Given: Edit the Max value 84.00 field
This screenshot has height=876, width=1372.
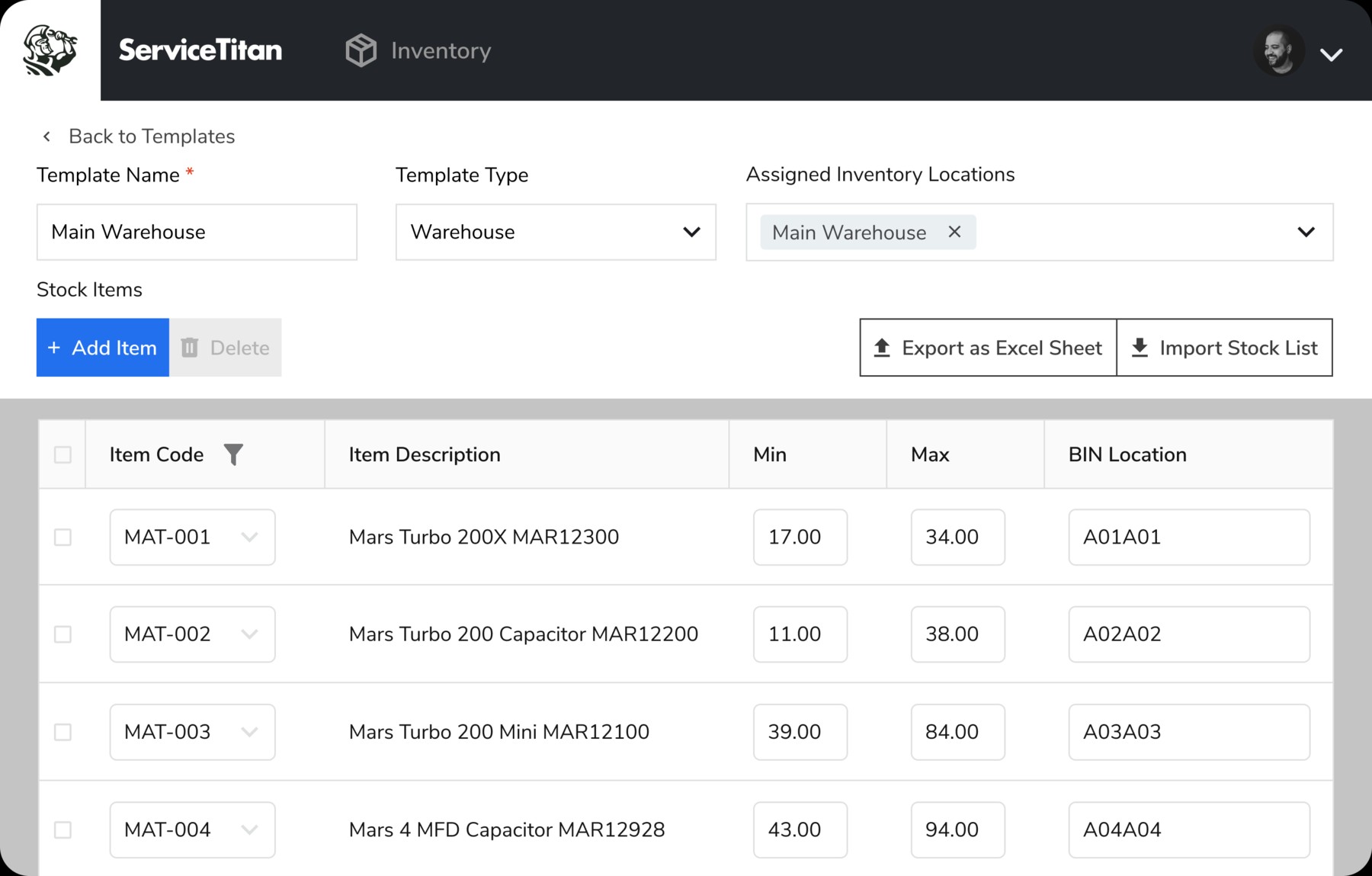Looking at the screenshot, I should [x=958, y=732].
